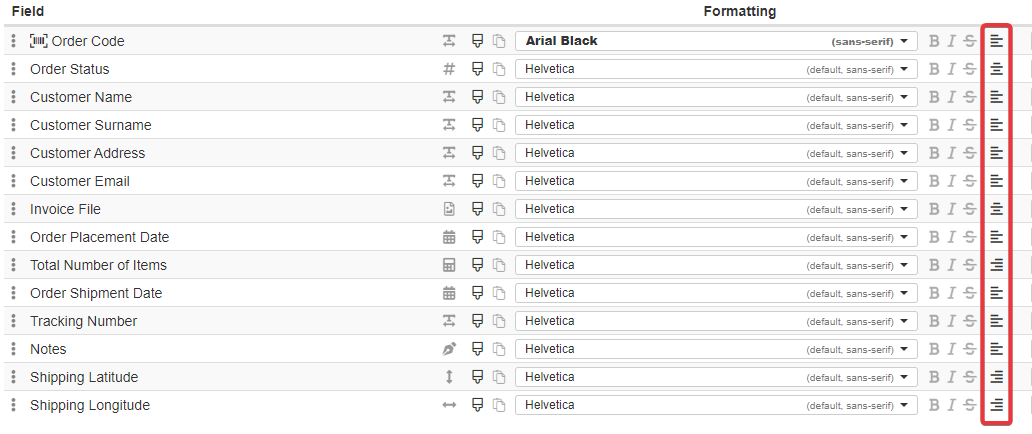Open the Arial Black font dropdown
The width and height of the screenshot is (1032, 434).
coord(716,41)
